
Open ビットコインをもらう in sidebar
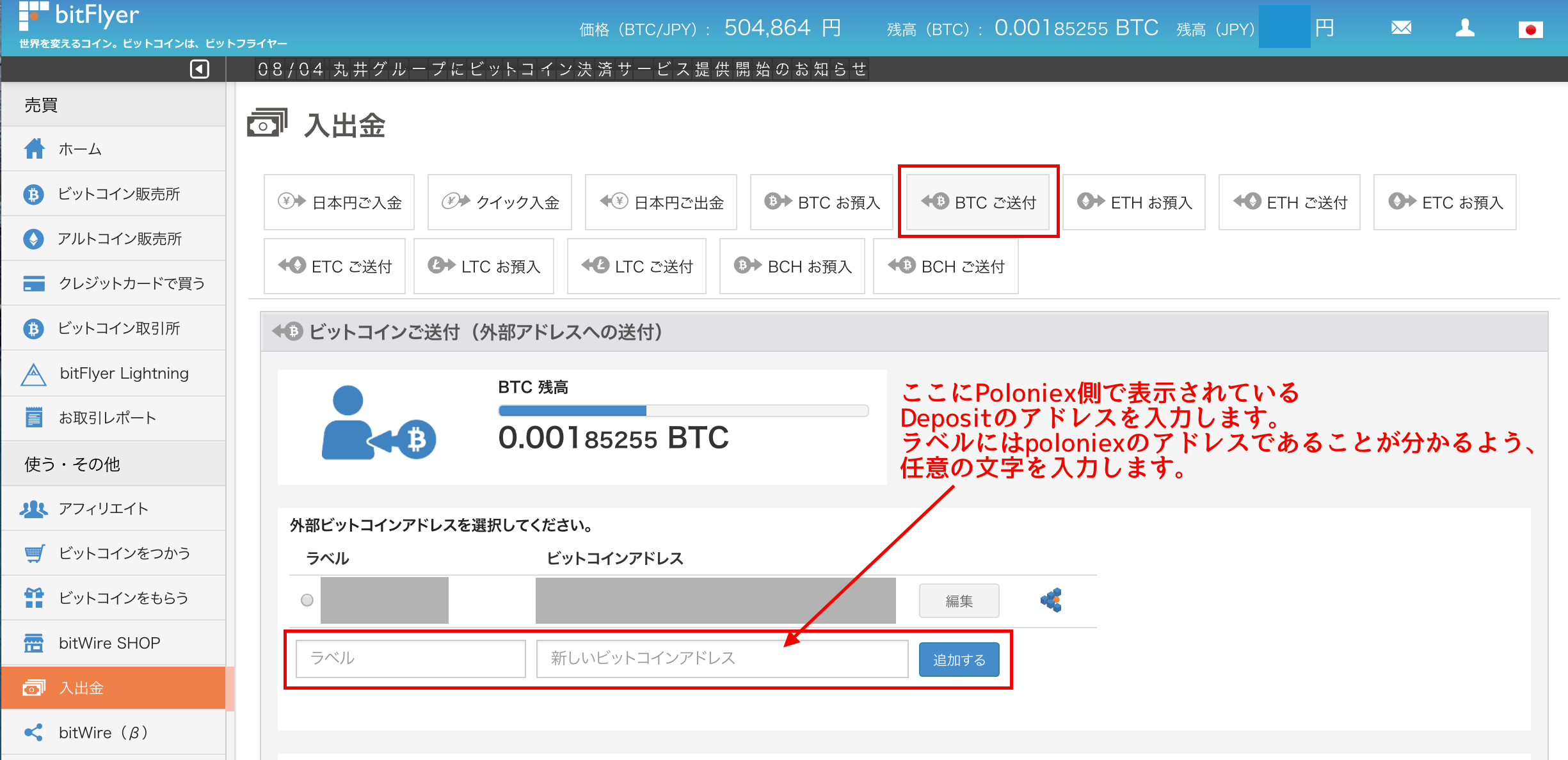113,598
